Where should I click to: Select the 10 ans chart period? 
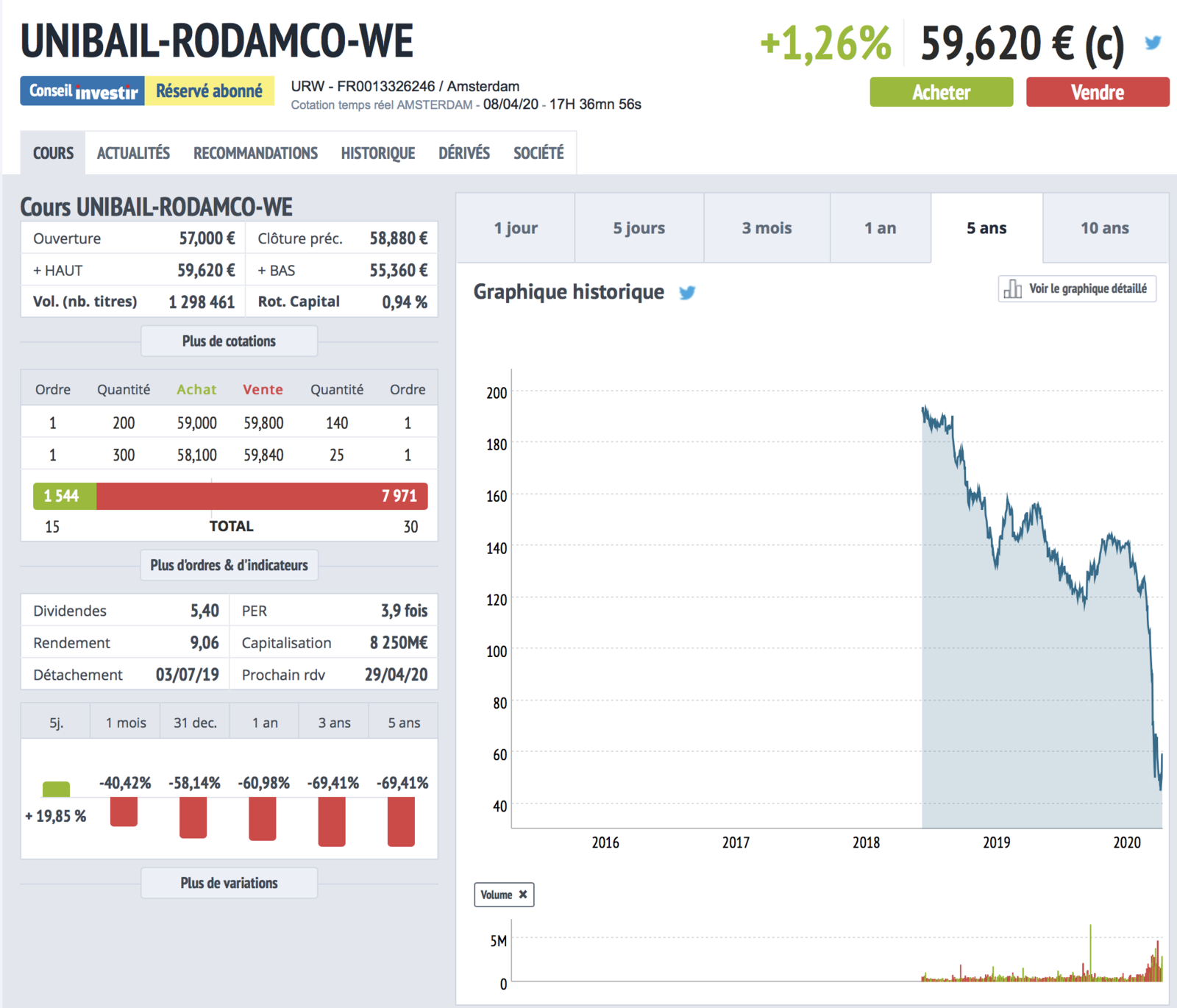pyautogui.click(x=1106, y=228)
